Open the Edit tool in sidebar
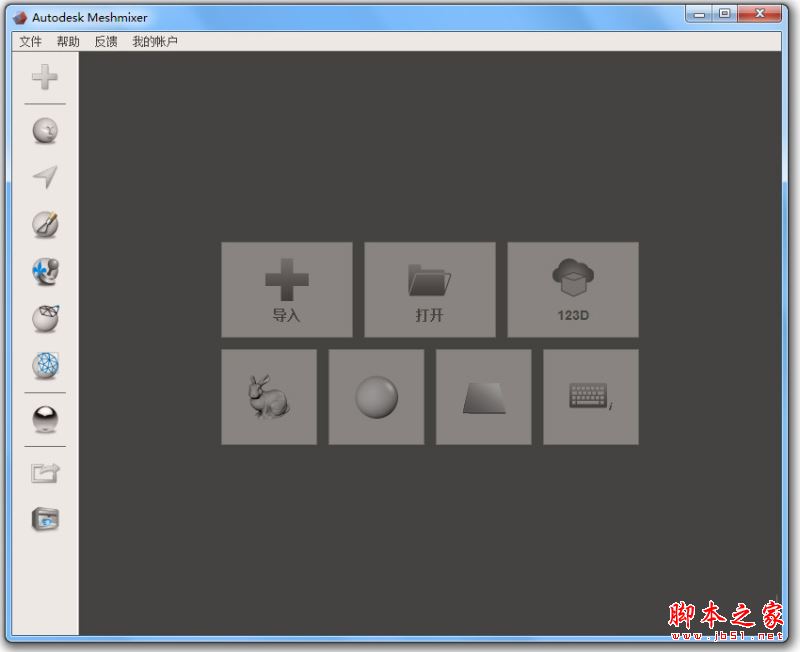The height and width of the screenshot is (652, 800). [x=45, y=318]
